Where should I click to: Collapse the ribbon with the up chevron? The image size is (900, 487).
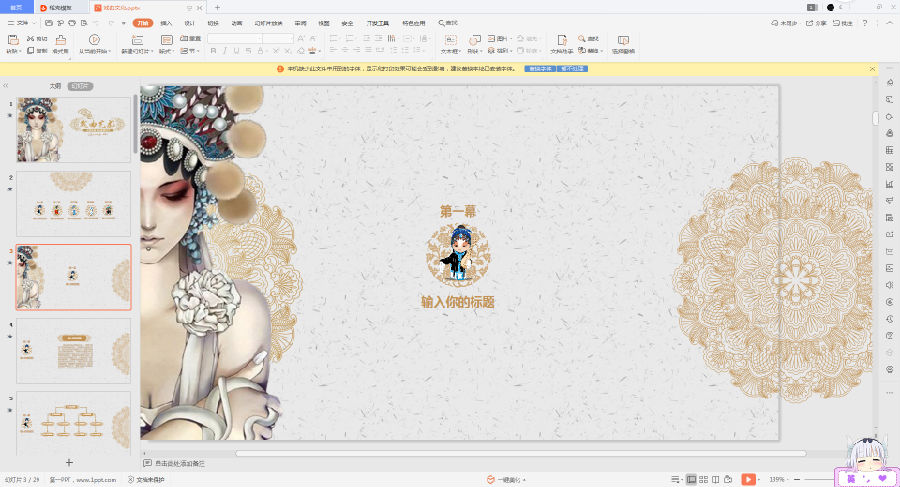pos(890,23)
